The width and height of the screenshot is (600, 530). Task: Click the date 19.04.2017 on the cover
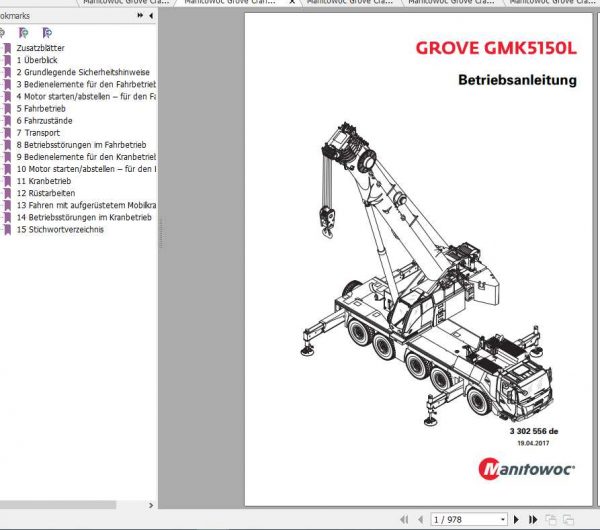533,443
